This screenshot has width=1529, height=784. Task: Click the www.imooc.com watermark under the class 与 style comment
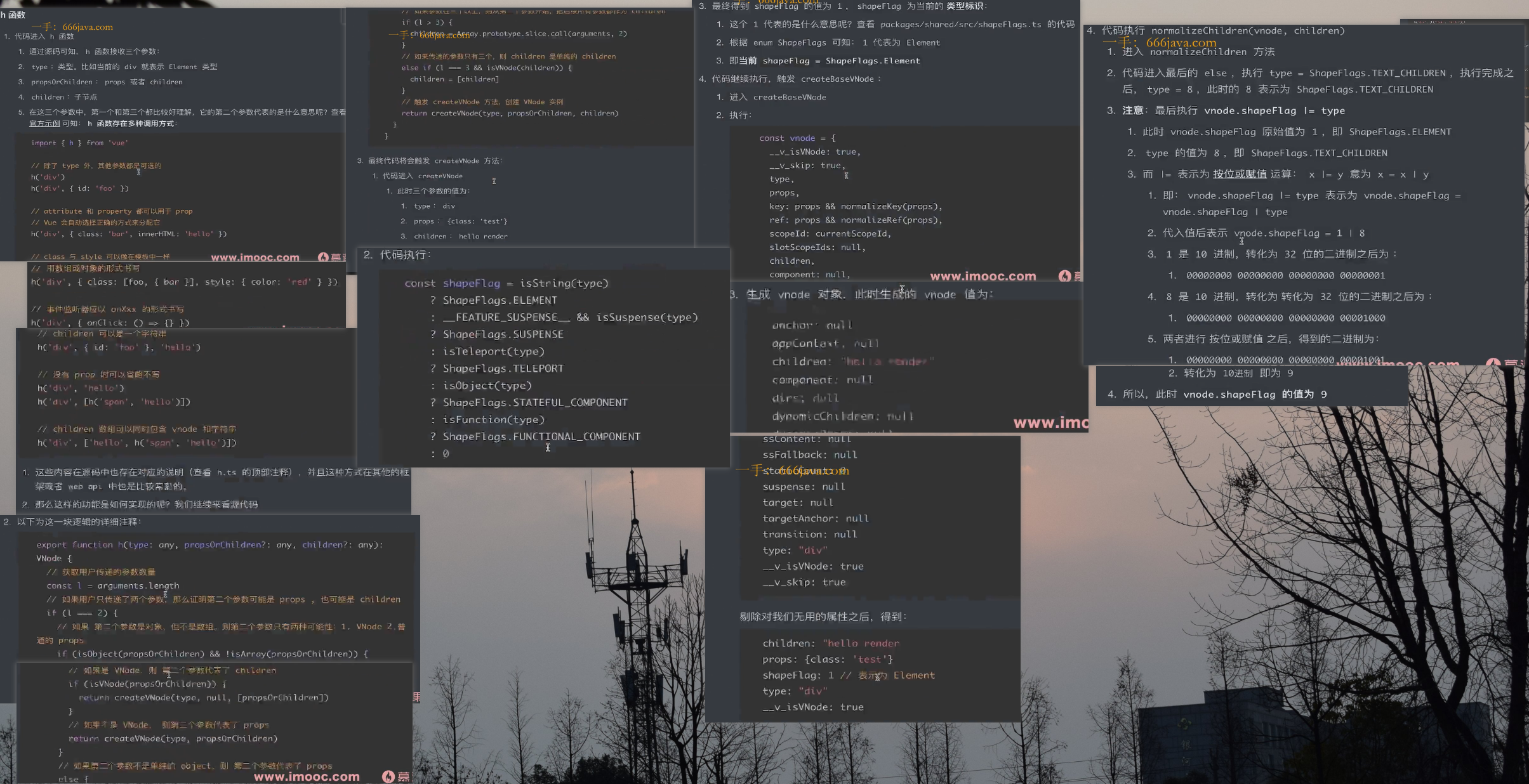(x=255, y=258)
